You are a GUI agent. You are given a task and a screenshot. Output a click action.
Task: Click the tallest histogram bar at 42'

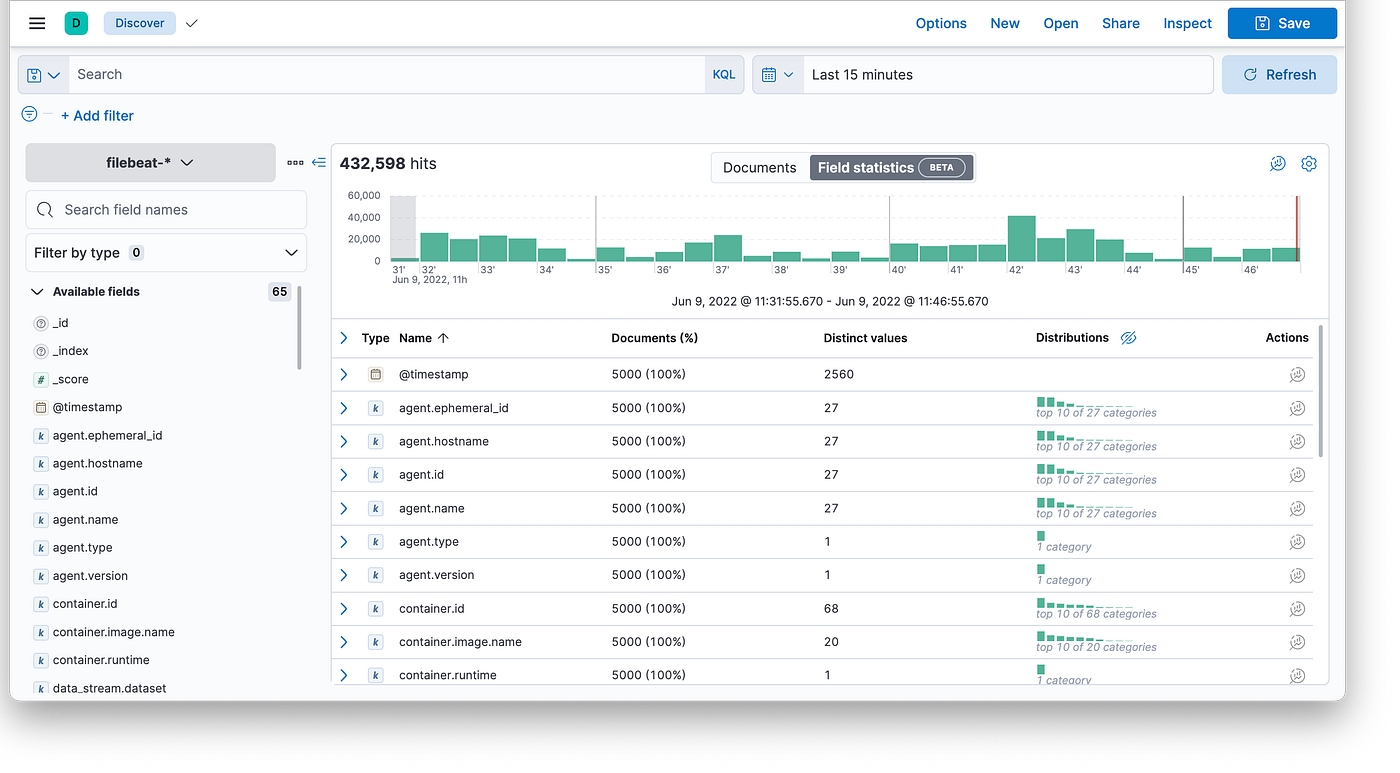pos(1021,239)
